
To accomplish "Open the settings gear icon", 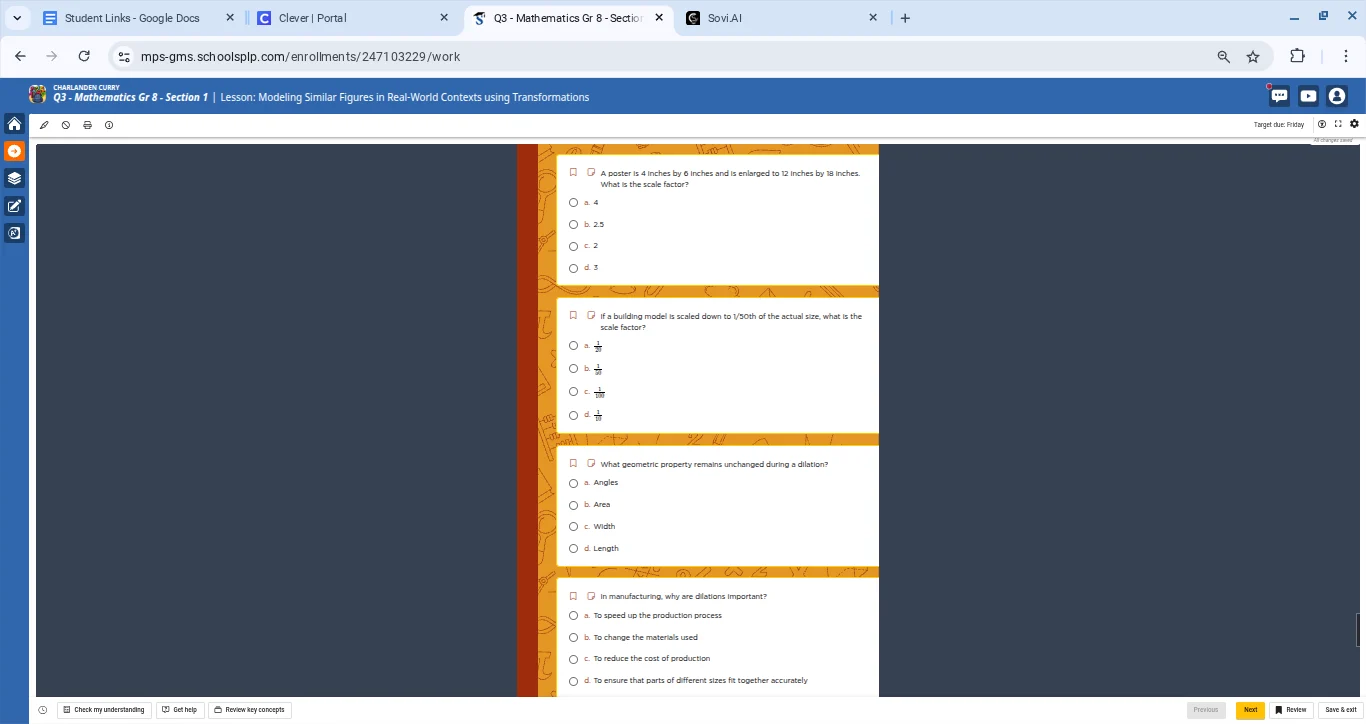I will click(1354, 124).
